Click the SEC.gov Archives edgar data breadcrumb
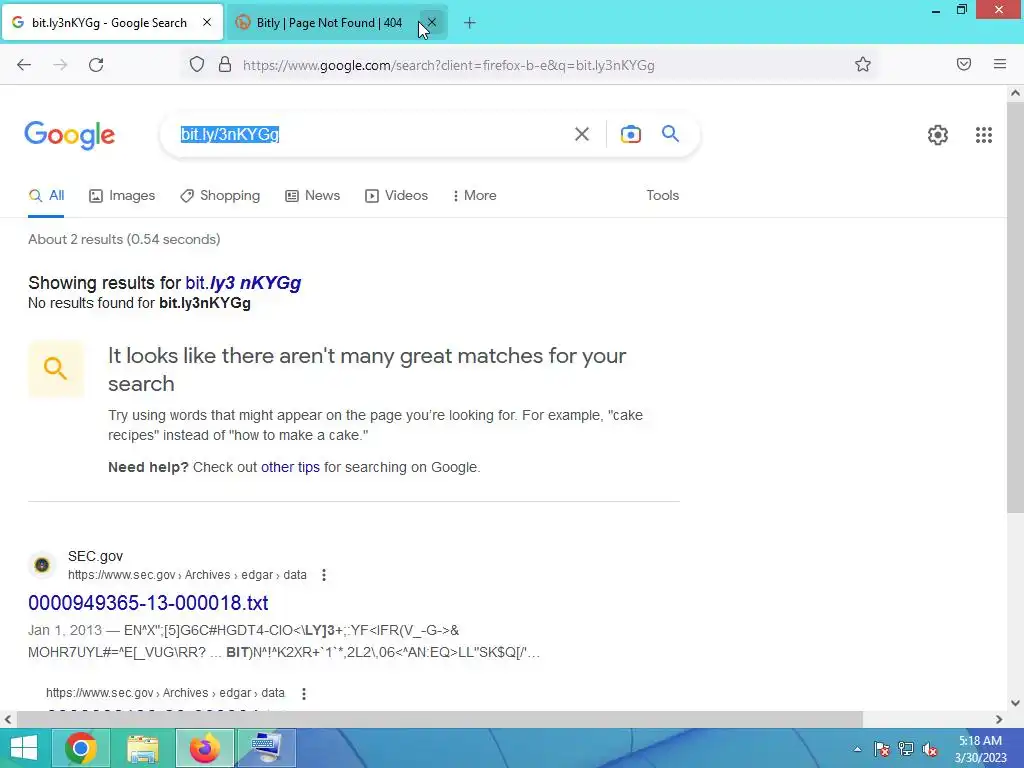Screen dimensions: 1024x768 coord(187,575)
